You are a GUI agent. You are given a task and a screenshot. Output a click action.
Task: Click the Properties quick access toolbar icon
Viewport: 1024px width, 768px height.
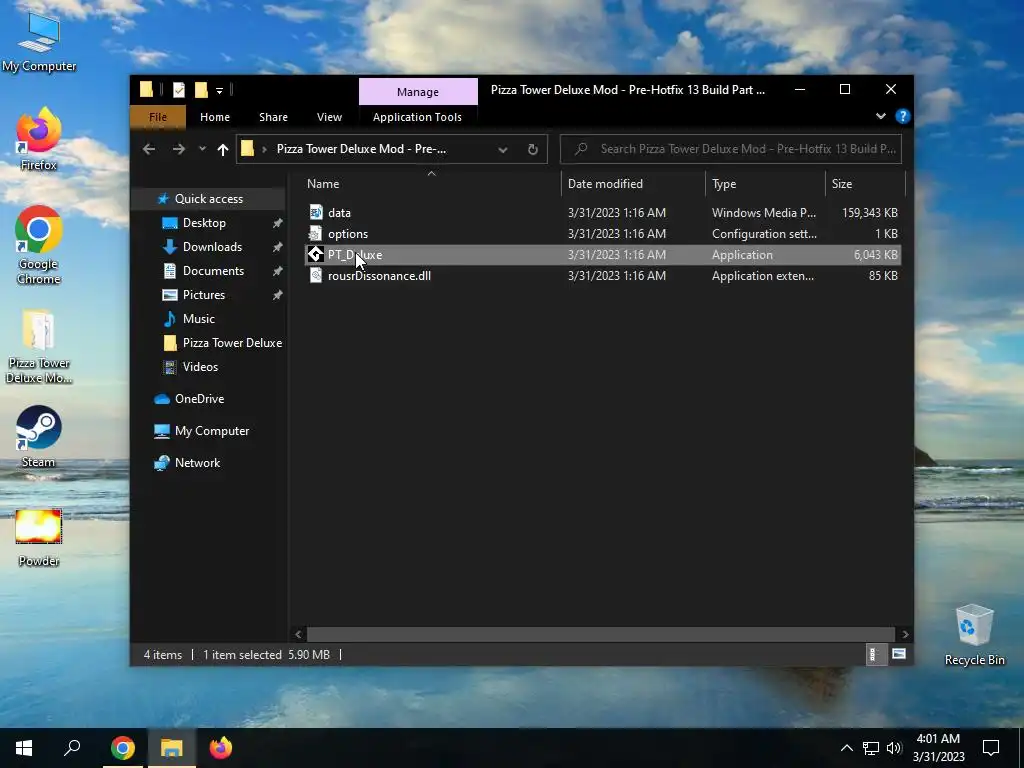pos(178,90)
